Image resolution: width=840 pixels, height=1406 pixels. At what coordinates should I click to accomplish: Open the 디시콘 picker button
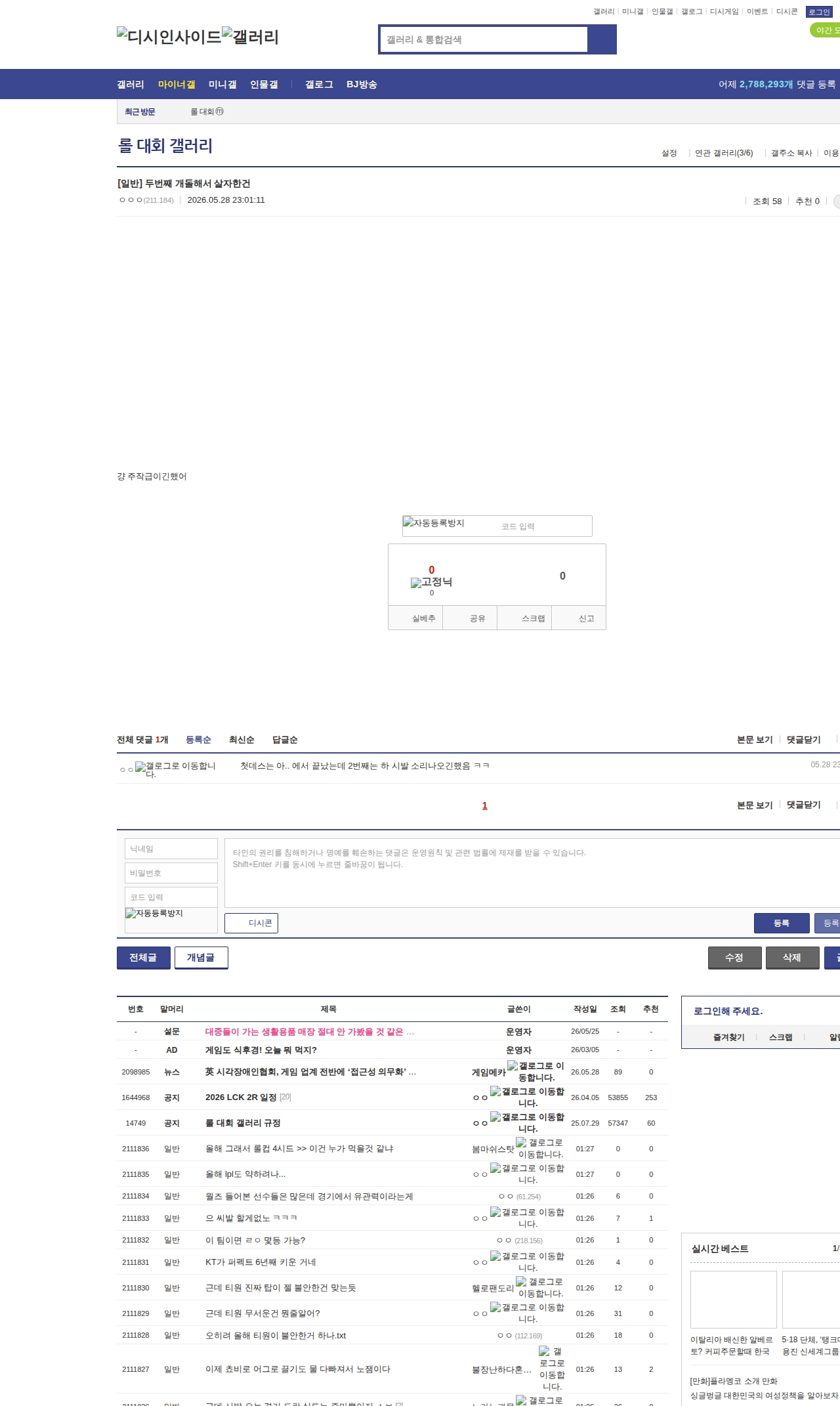point(251,923)
